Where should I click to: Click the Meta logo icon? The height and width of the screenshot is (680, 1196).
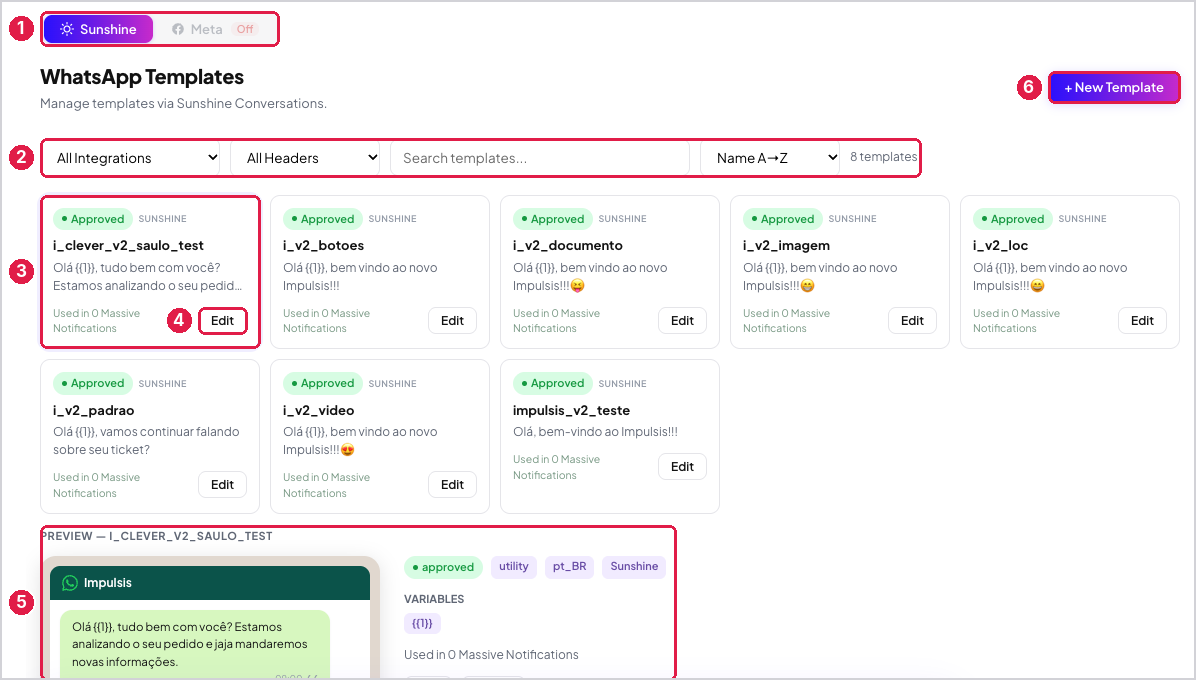(178, 29)
